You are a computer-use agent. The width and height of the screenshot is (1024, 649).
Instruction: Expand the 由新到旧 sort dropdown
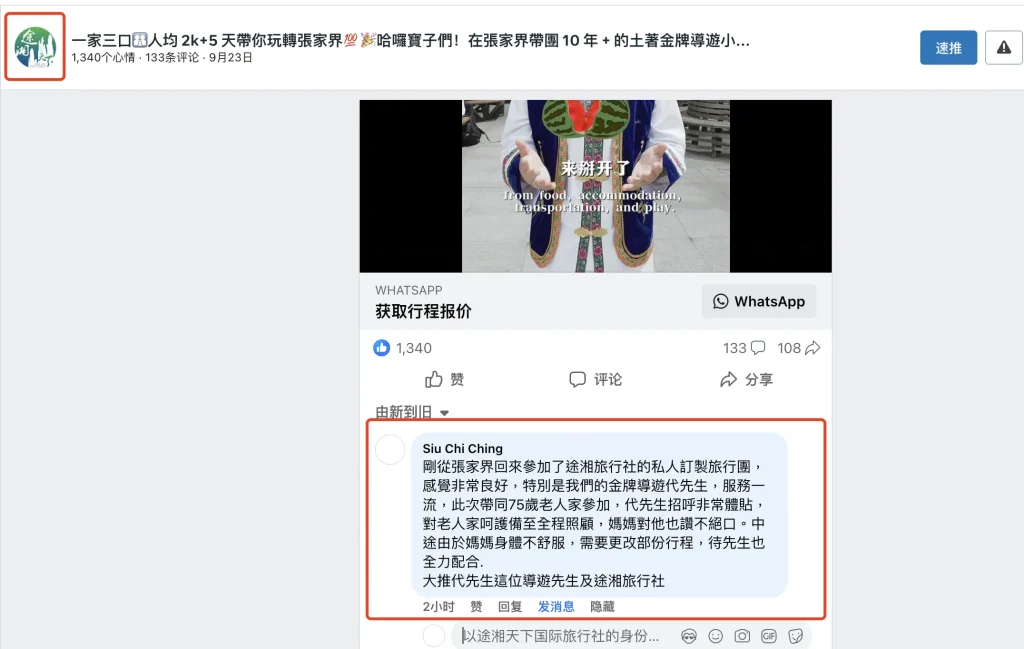click(412, 412)
